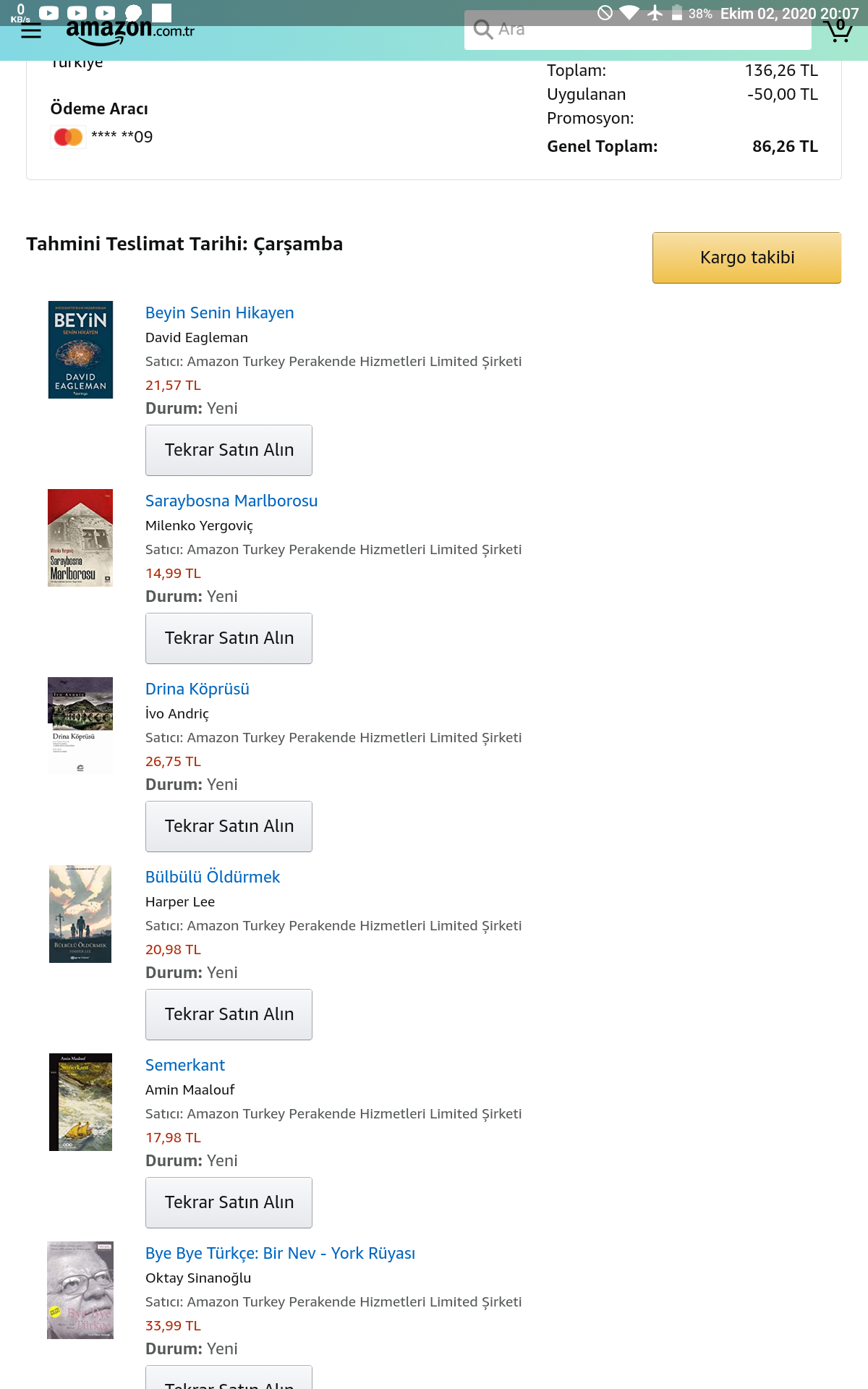Screen dimensions: 868x1389
Task: Tap the Amazon.com.tr logo
Action: 130,31
